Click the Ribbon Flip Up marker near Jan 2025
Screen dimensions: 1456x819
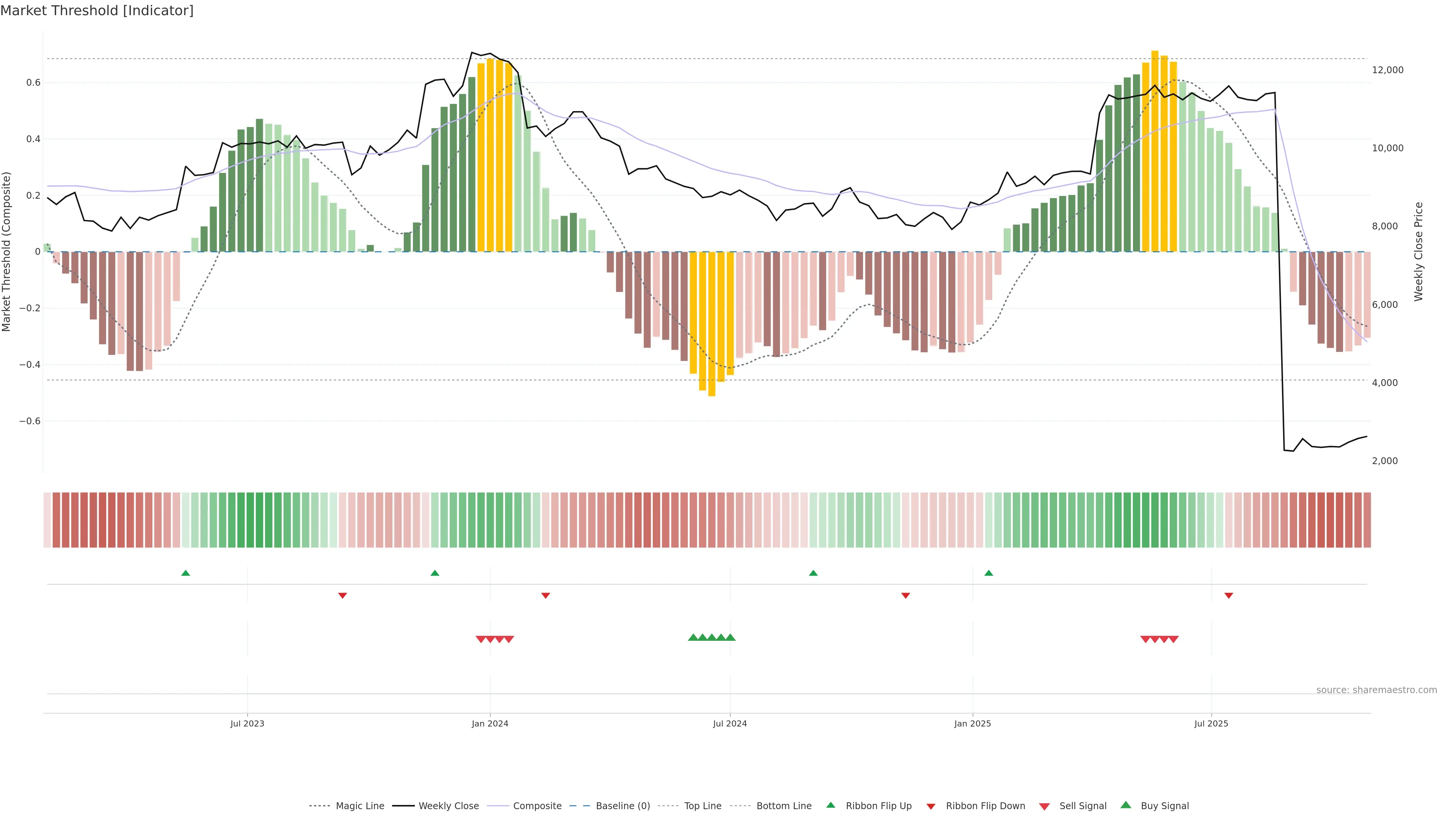(x=988, y=573)
